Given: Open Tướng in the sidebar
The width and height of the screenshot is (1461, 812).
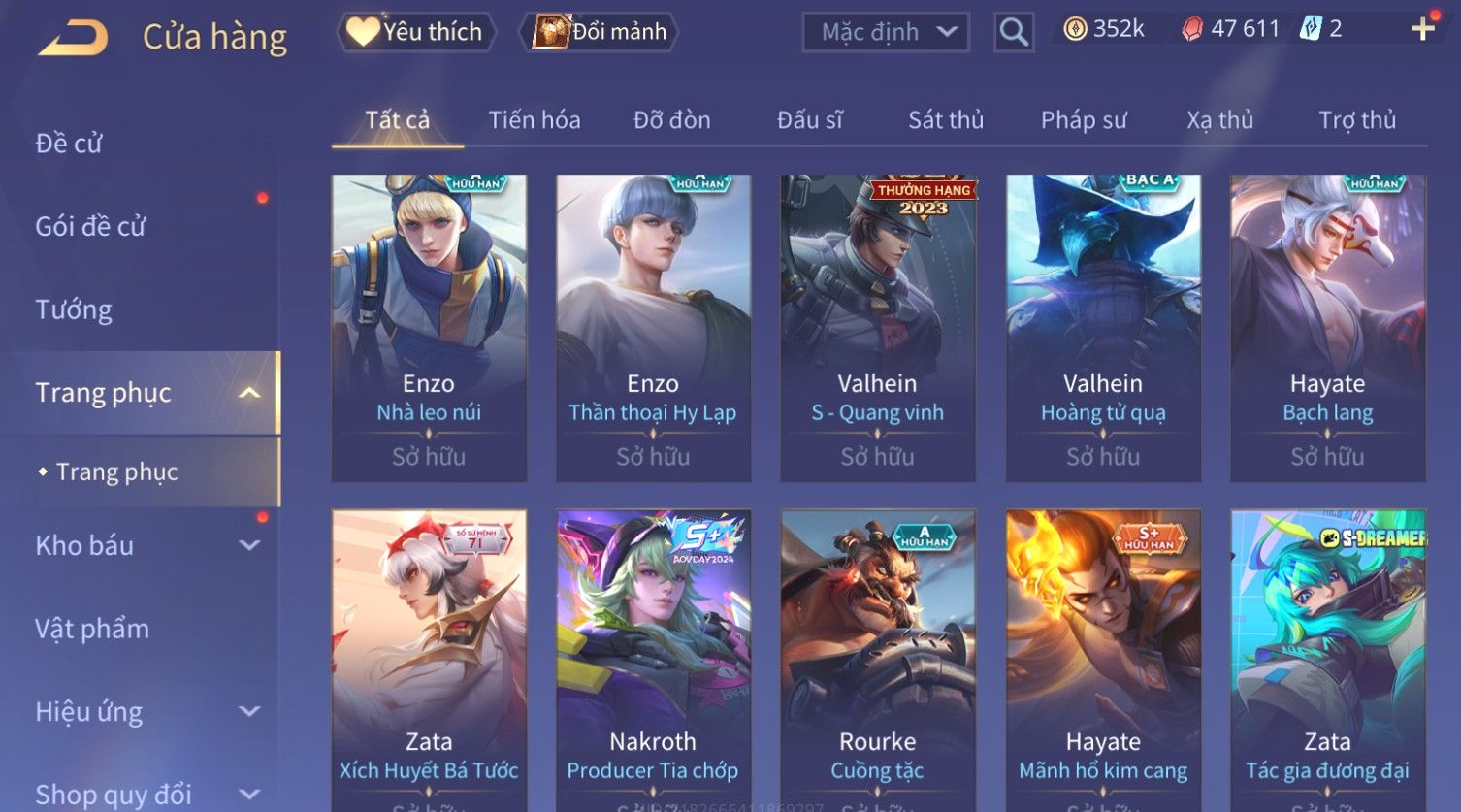Looking at the screenshot, I should pos(74,309).
